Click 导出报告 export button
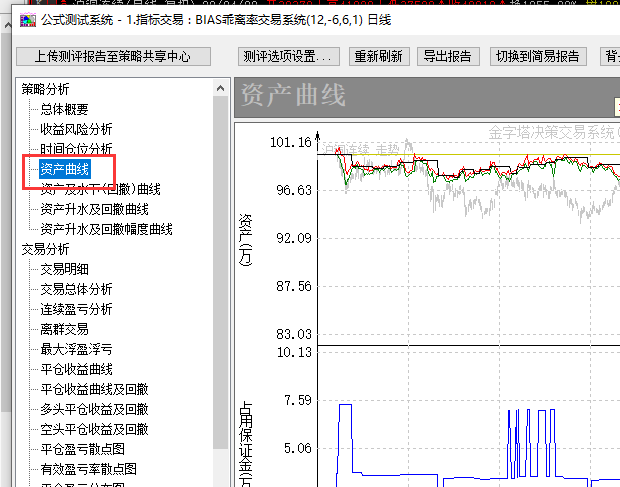This screenshot has height=487, width=620. coord(448,57)
